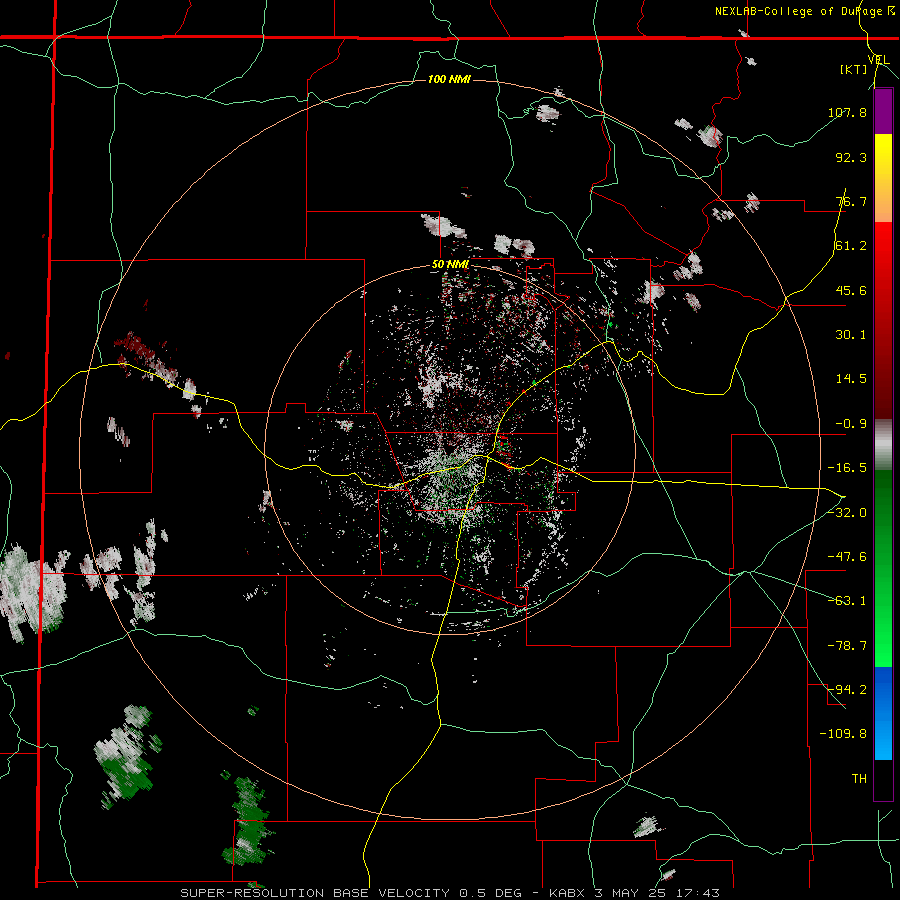Click the 50 NMI range ring label
This screenshot has width=900, height=900.
click(451, 265)
